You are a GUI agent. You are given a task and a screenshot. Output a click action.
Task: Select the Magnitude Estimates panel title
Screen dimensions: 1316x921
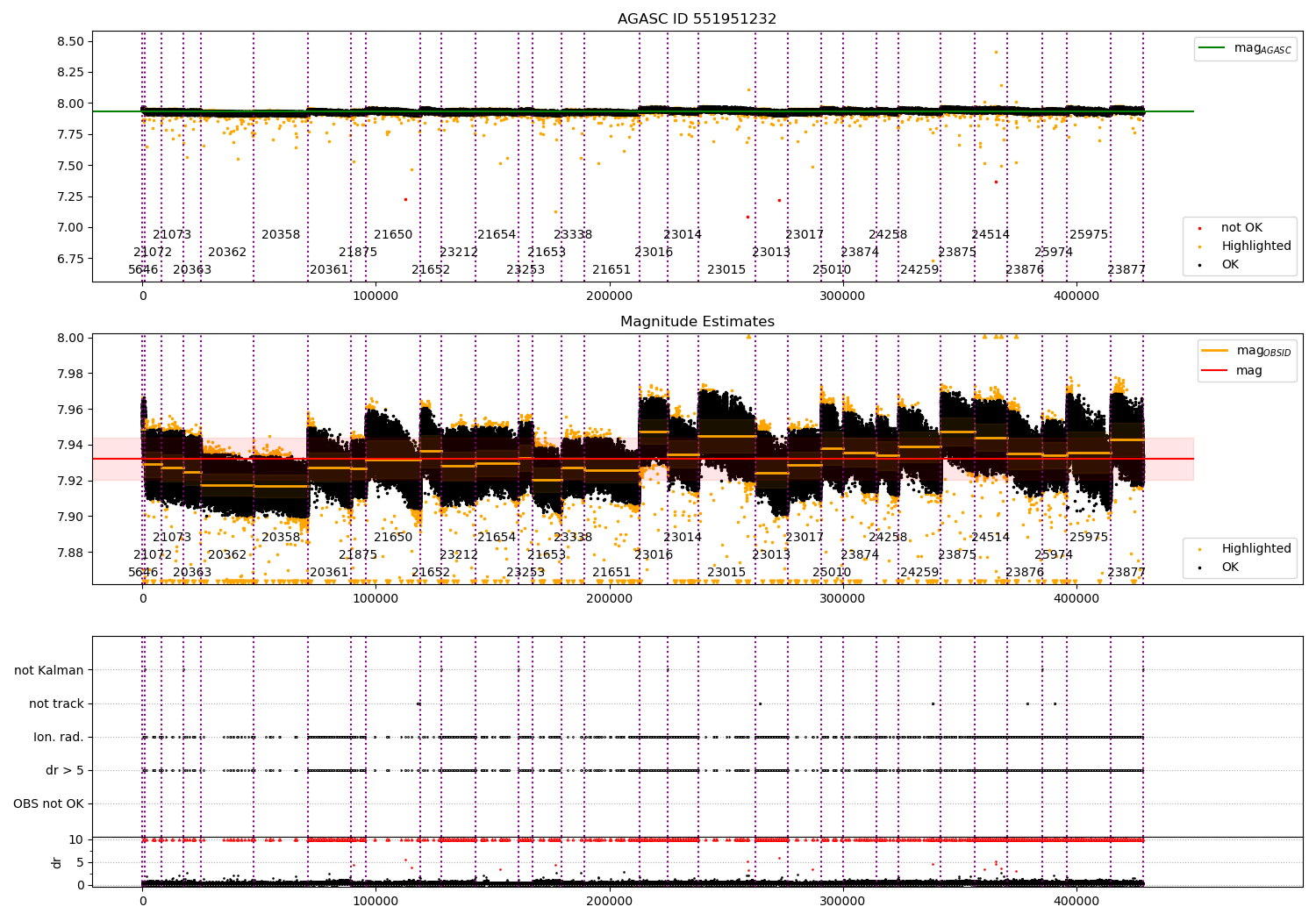click(697, 321)
